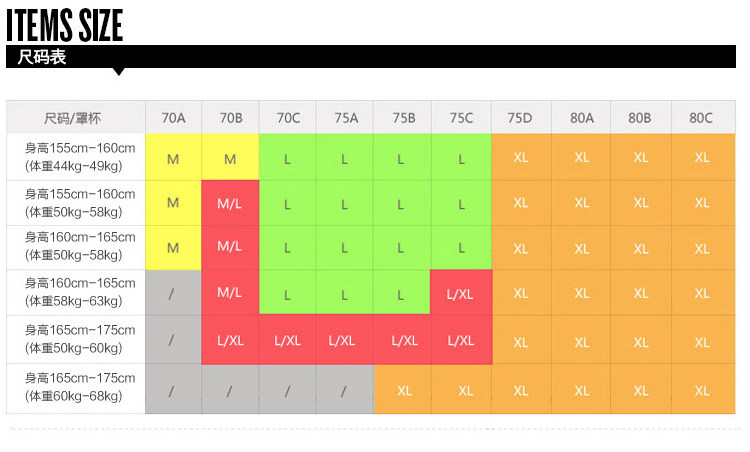Select the 75B column header

[x=403, y=117]
